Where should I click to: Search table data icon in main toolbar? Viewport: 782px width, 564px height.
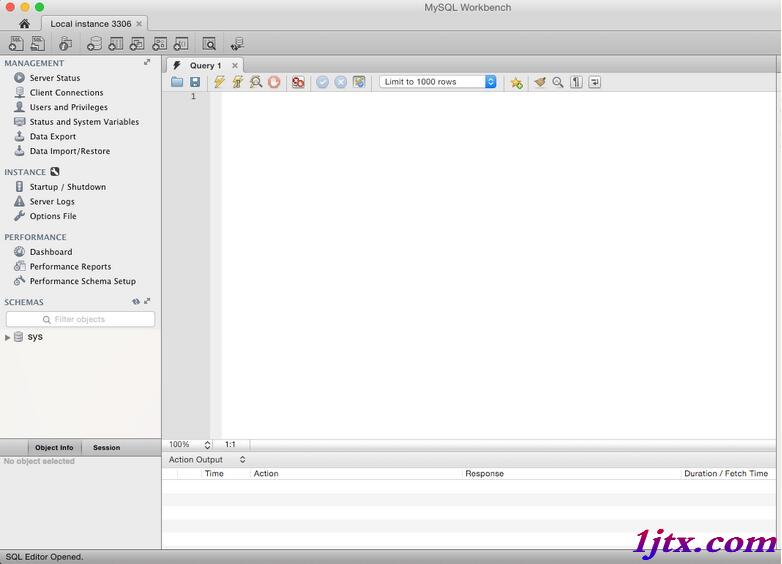pos(209,44)
